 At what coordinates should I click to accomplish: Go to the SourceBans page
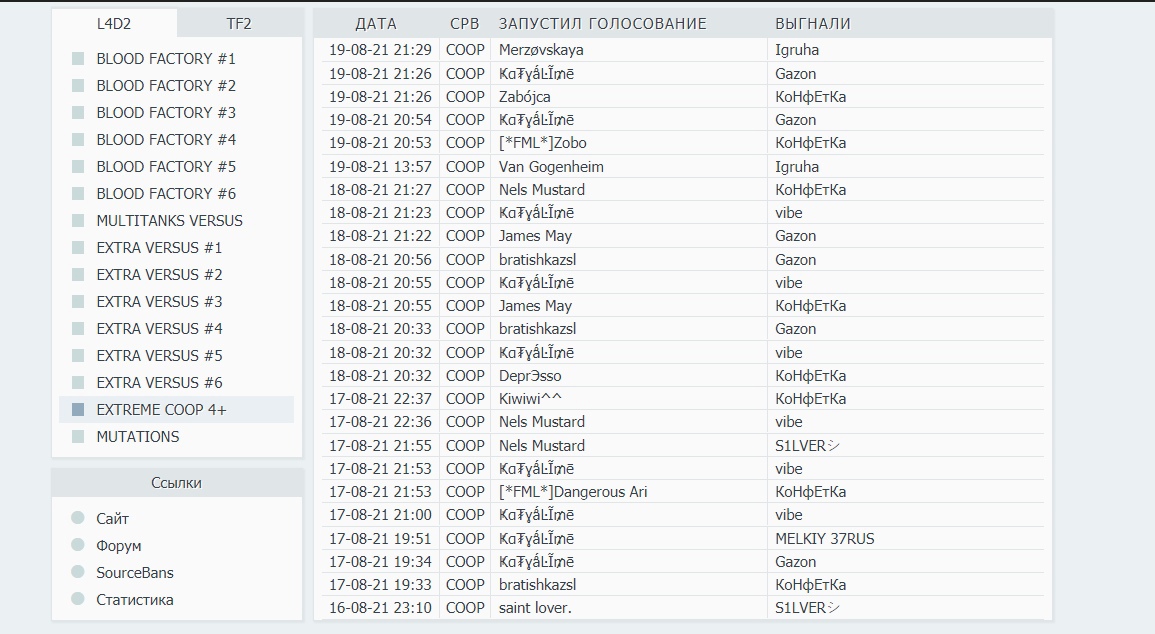[135, 573]
